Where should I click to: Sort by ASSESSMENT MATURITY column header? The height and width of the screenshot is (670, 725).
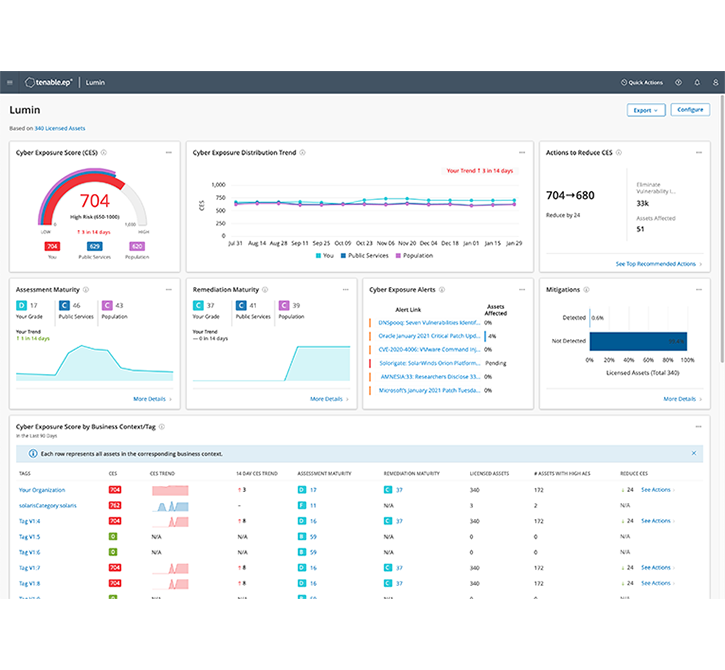[324, 473]
